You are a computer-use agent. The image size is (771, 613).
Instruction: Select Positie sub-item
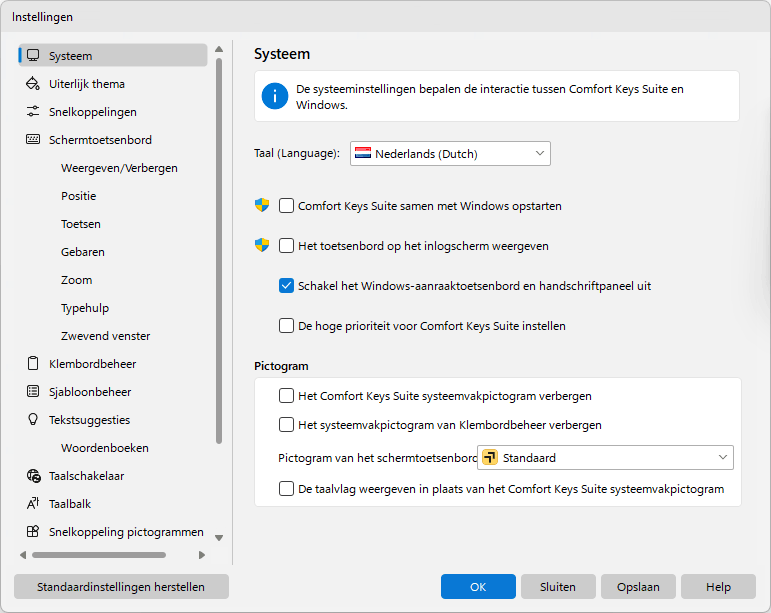pyautogui.click(x=79, y=196)
